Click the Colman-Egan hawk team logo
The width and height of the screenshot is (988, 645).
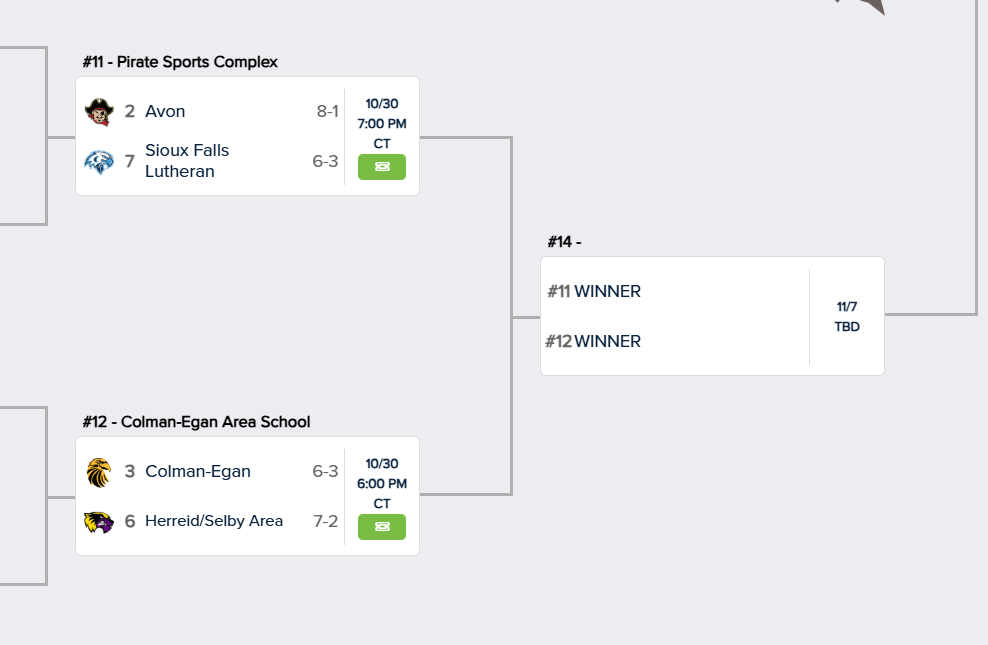click(99, 471)
